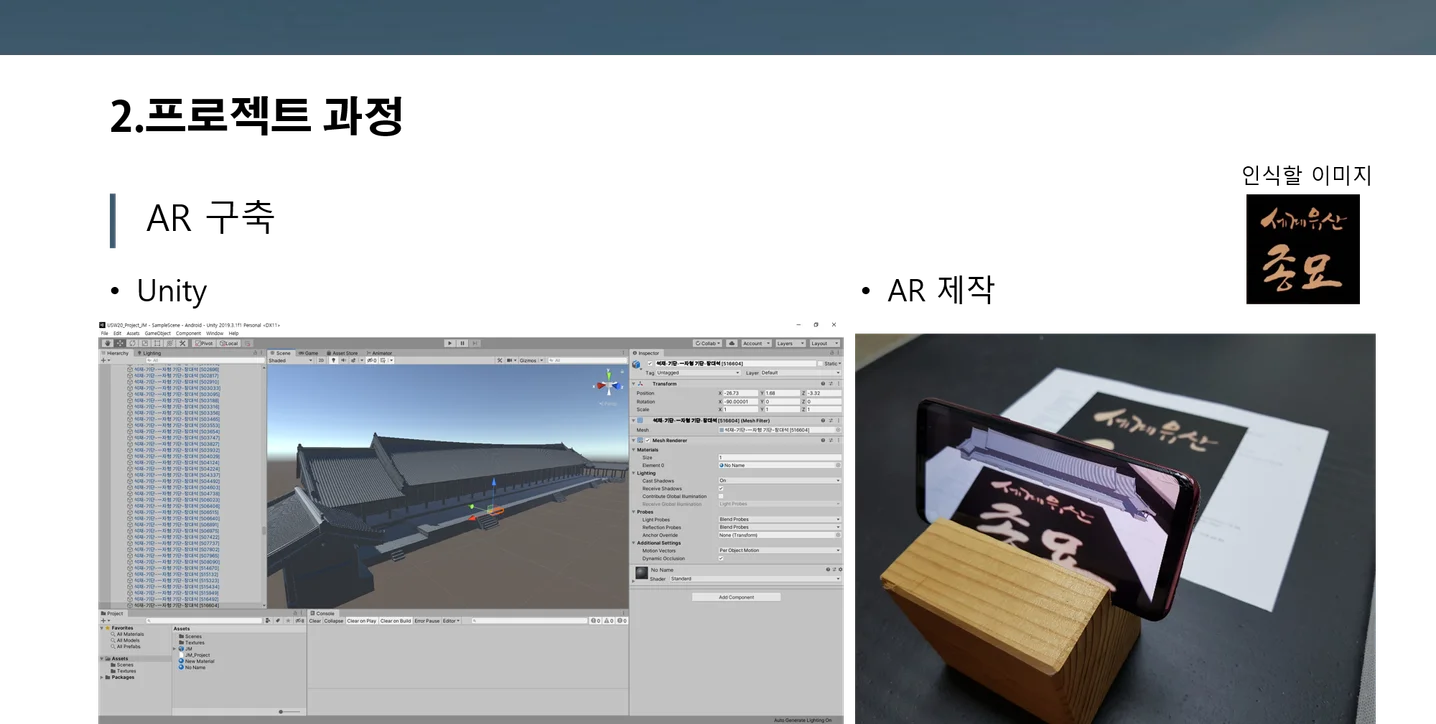Open the Layout dropdown
The image size is (1436, 724).
(824, 343)
